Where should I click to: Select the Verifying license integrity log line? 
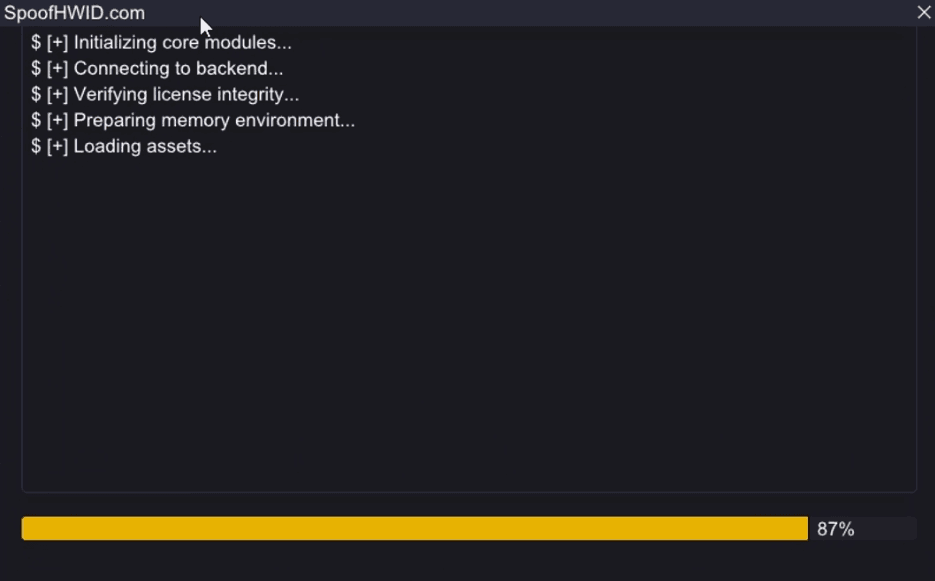coord(165,94)
